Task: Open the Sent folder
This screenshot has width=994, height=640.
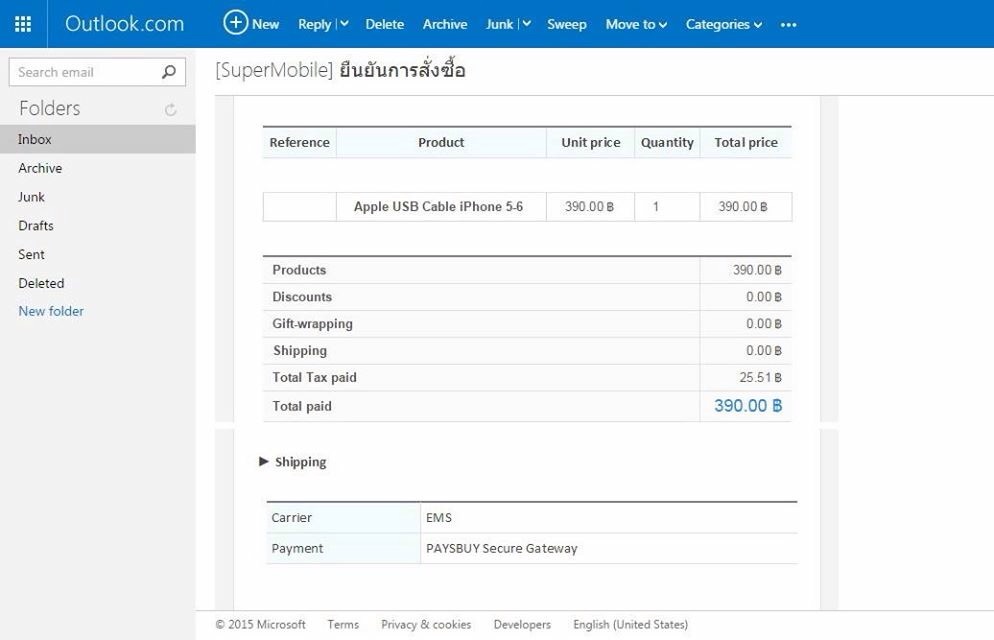Action: (x=31, y=254)
